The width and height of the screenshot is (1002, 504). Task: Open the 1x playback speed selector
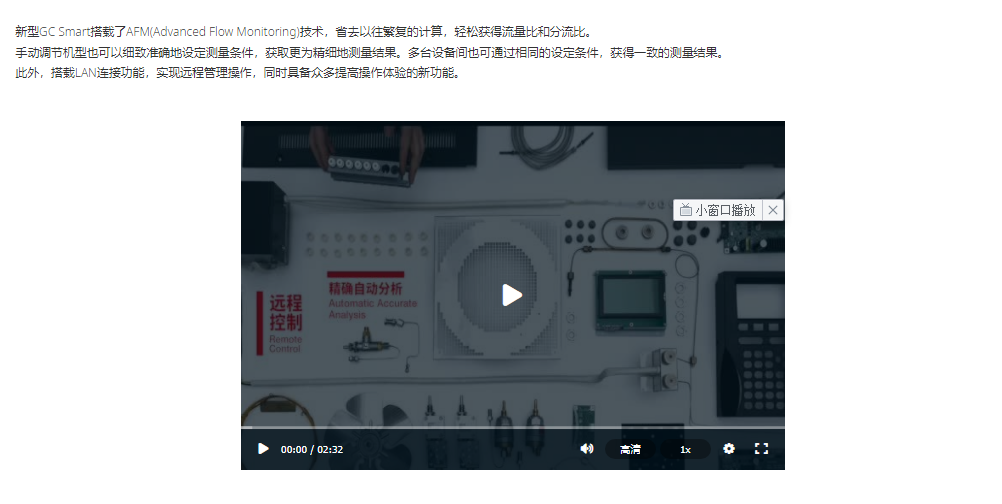(x=685, y=449)
